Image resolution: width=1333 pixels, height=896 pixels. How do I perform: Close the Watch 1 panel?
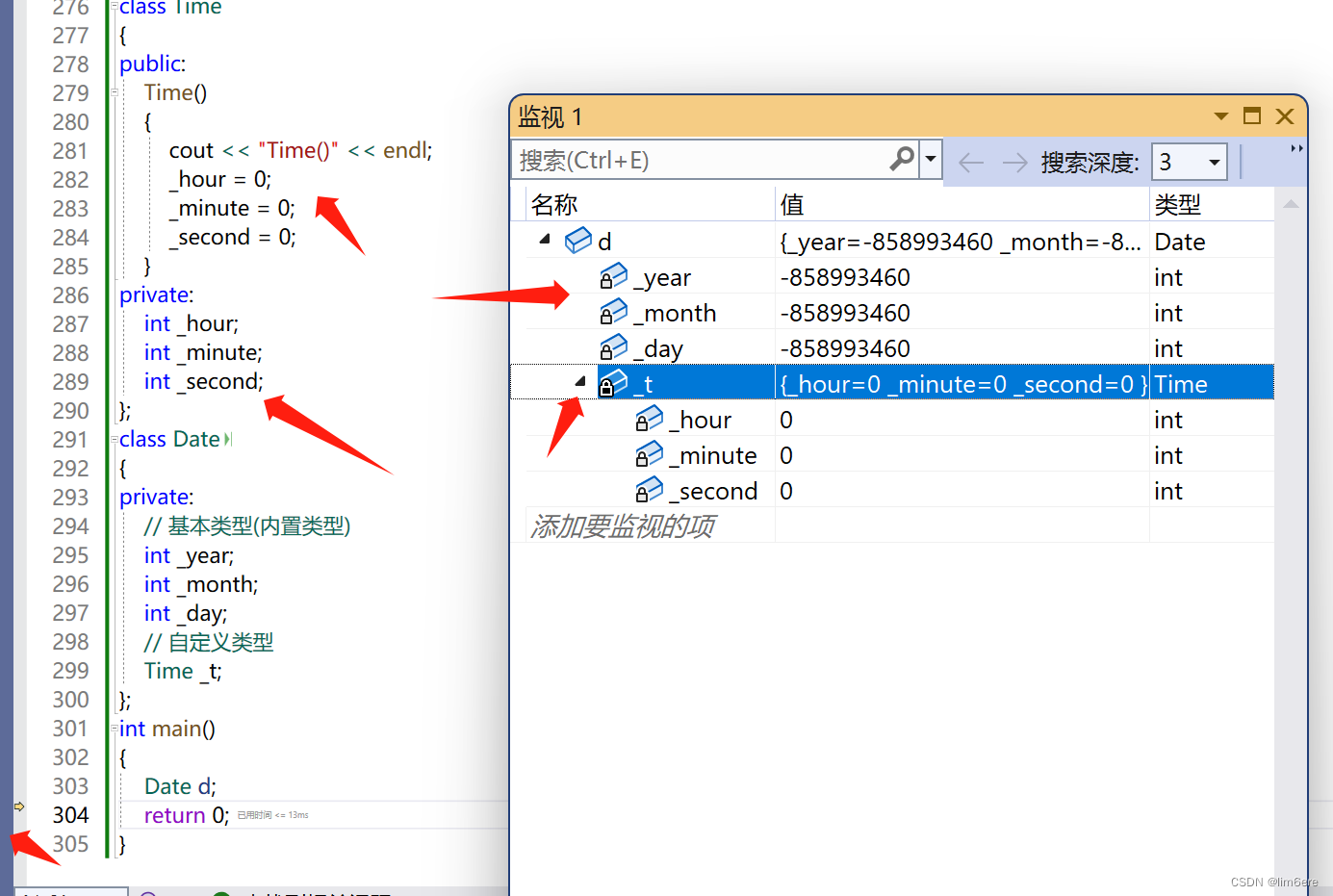tap(1285, 116)
